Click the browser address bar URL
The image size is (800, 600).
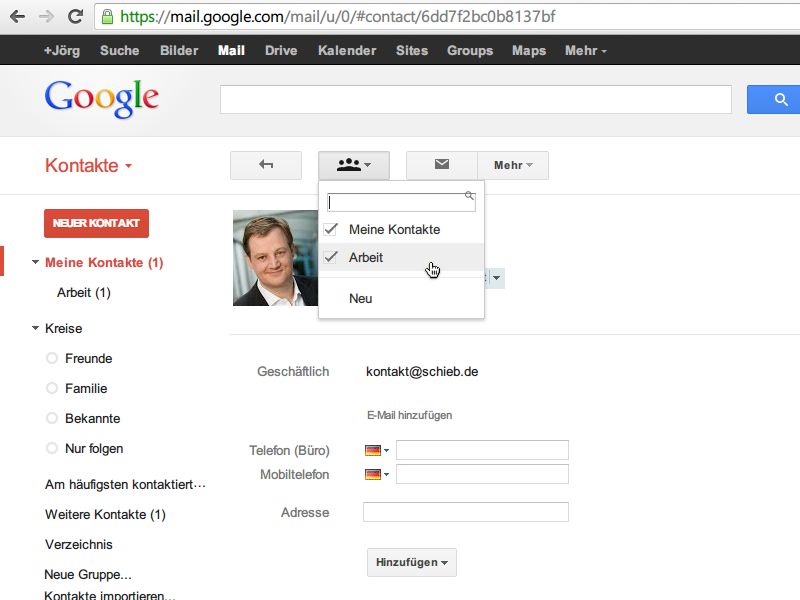coord(338,17)
